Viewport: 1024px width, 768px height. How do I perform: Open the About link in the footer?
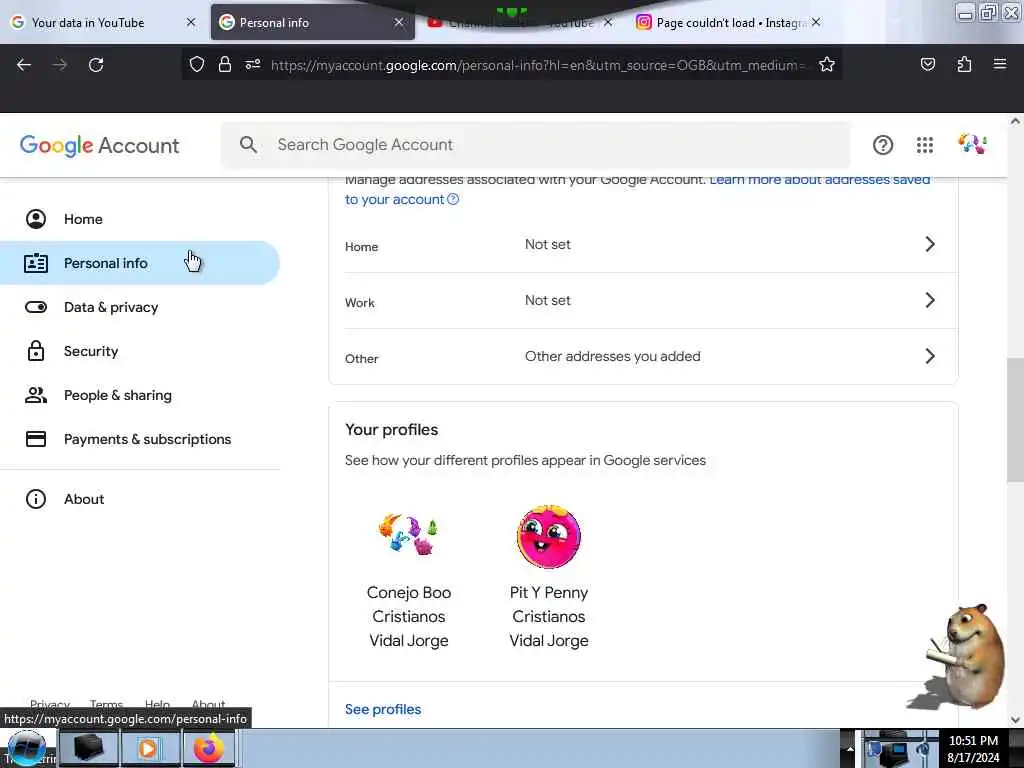pyautogui.click(x=208, y=704)
